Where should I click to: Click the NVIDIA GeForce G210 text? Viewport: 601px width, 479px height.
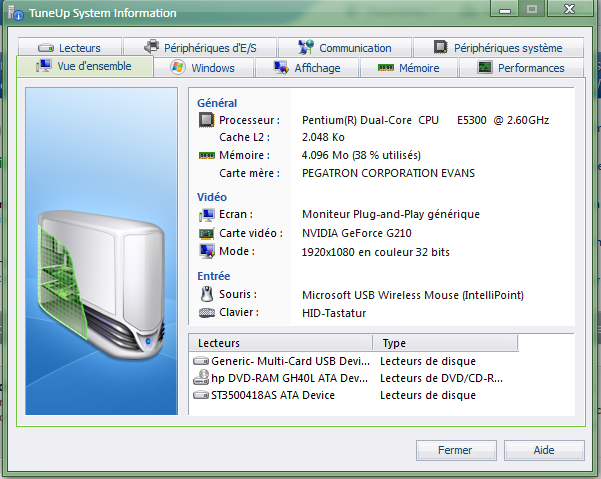coord(356,233)
